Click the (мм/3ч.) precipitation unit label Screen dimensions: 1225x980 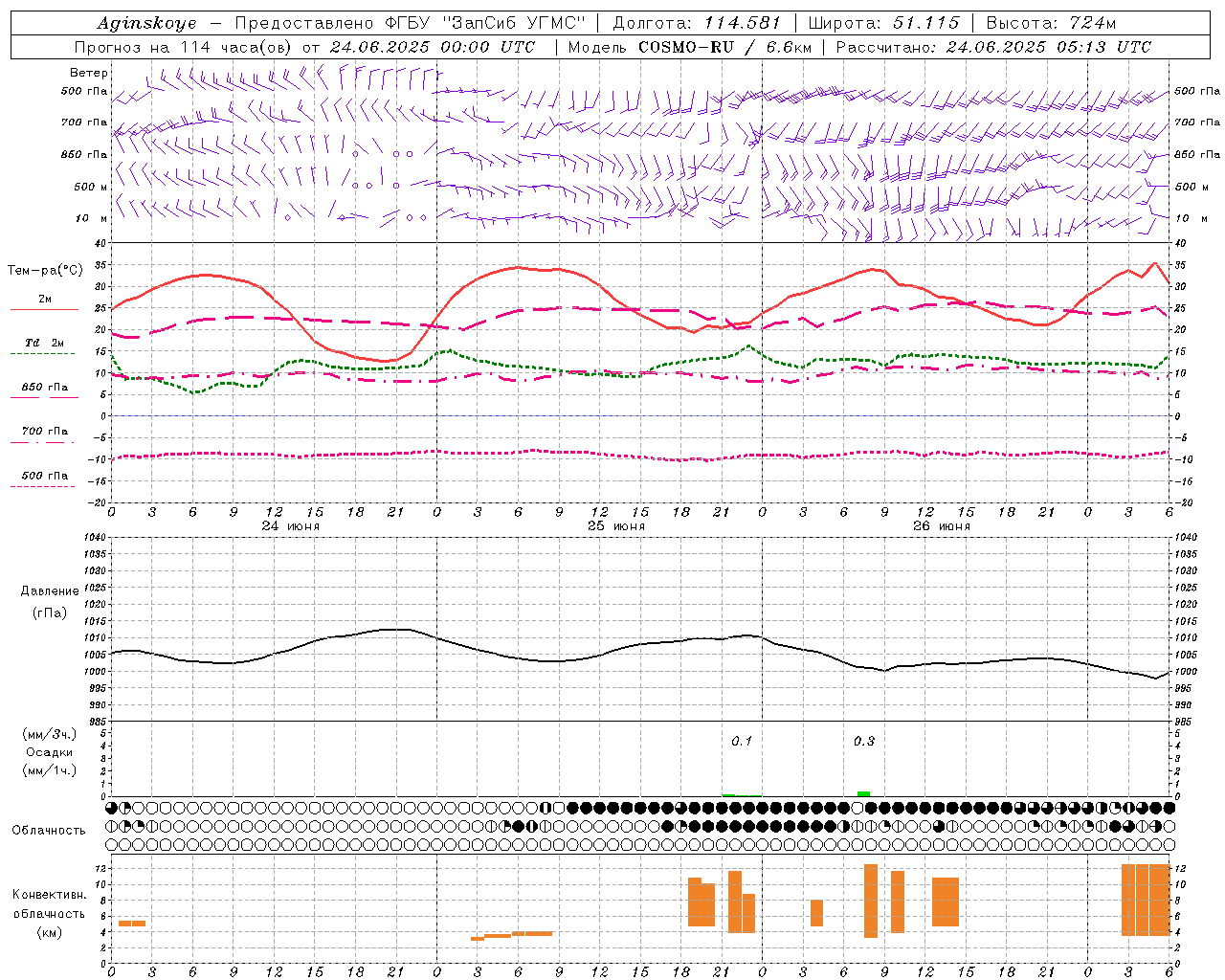click(50, 735)
